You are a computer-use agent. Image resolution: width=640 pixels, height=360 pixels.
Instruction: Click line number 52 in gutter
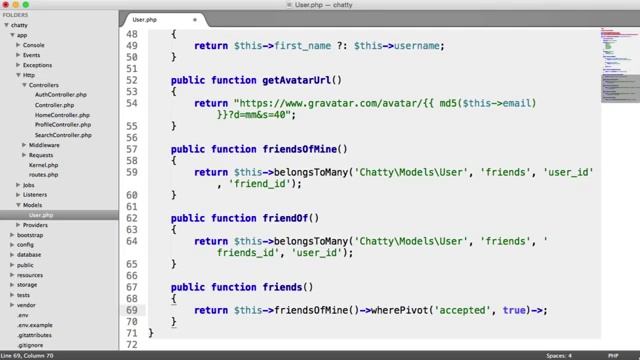(132, 80)
